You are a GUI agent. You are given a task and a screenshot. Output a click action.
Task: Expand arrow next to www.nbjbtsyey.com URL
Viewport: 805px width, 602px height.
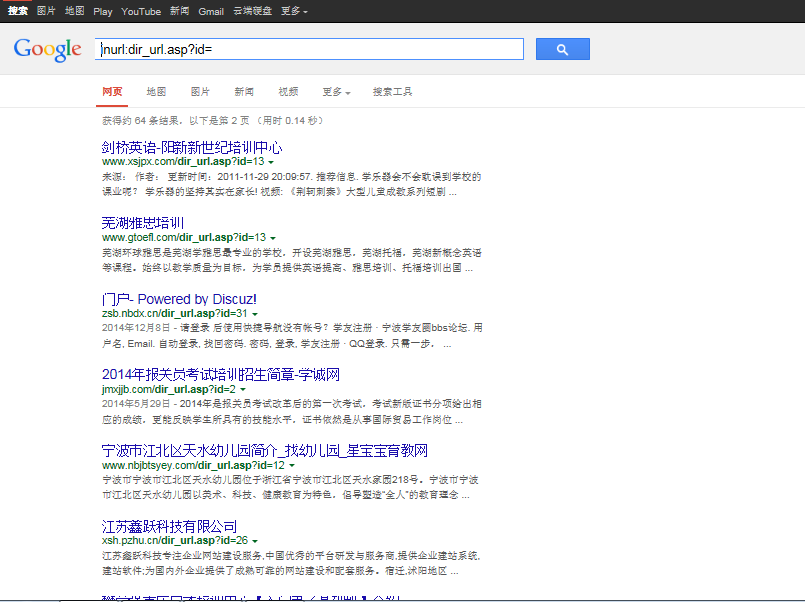coord(292,465)
